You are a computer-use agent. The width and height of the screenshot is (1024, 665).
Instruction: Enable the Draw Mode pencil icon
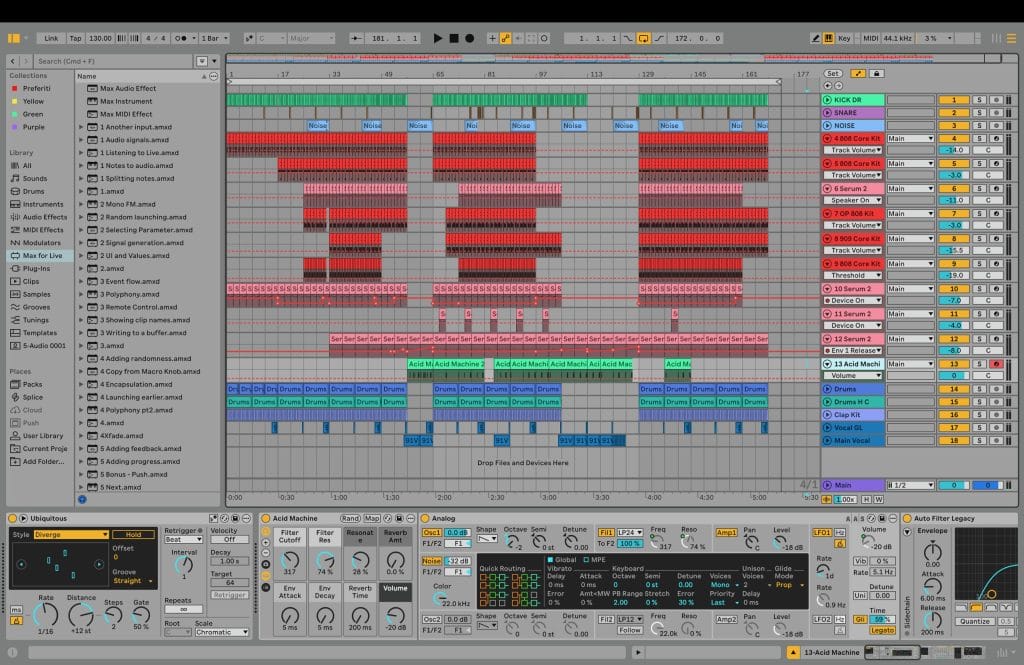click(818, 36)
